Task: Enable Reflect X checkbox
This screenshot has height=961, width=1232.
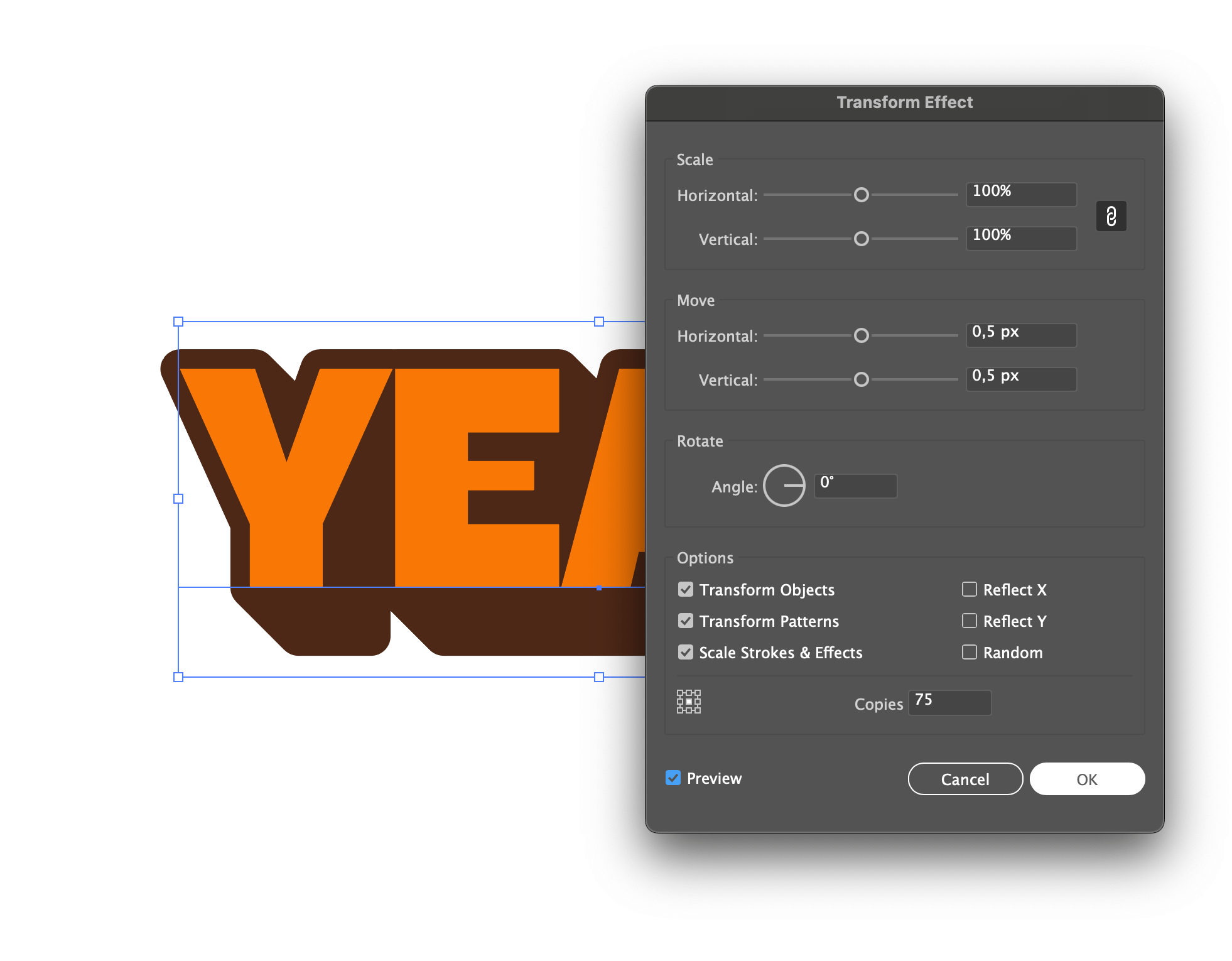Action: tap(970, 589)
